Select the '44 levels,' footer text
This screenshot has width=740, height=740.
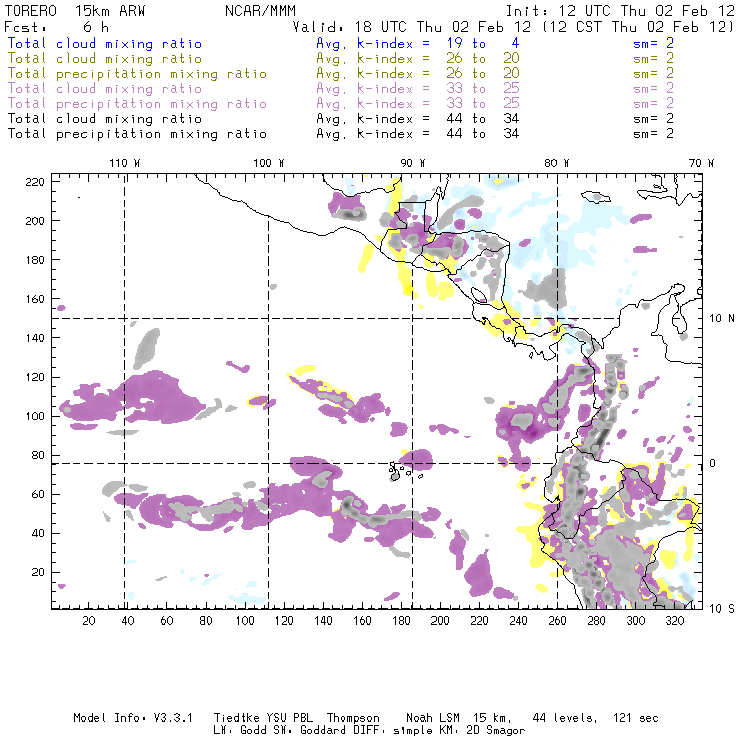point(565,718)
